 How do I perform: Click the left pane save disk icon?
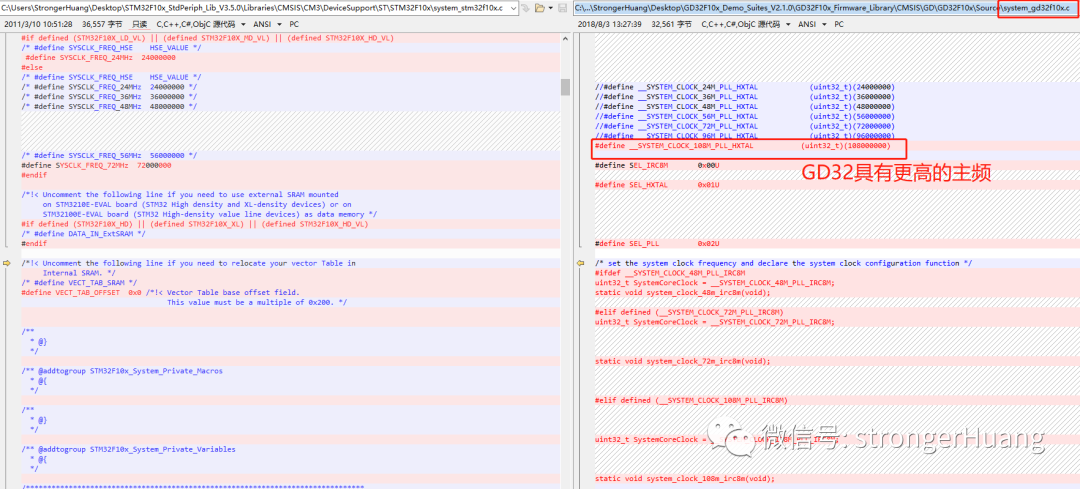coord(562,8)
